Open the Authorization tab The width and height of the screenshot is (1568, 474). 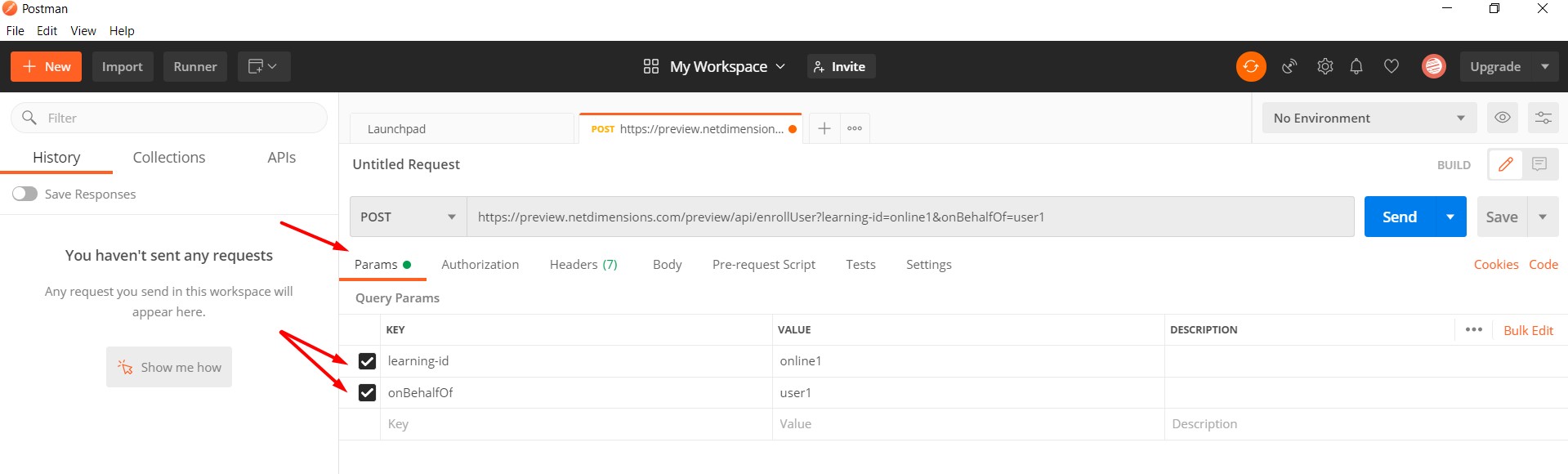pos(480,264)
